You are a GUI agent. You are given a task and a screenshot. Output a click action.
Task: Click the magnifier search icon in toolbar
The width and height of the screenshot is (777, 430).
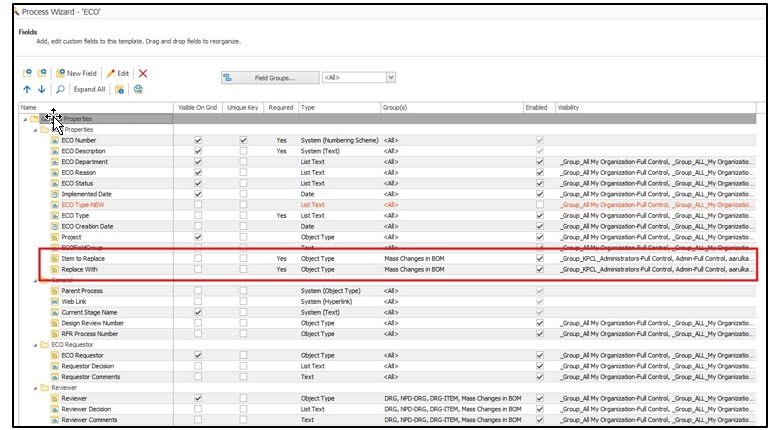click(60, 89)
